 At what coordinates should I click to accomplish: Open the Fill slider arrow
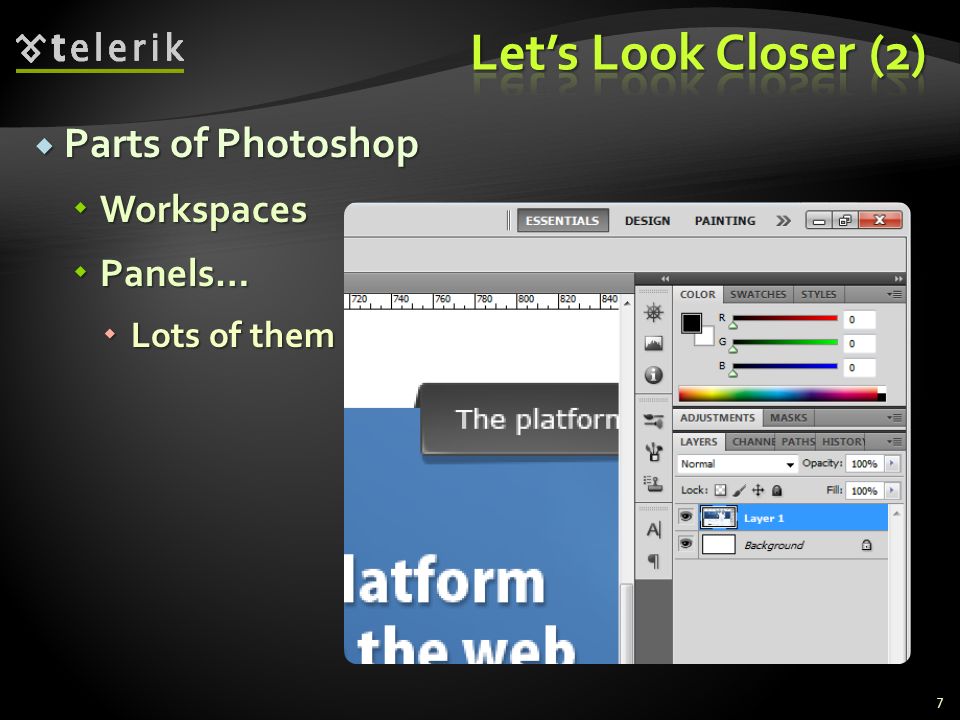[x=892, y=490]
